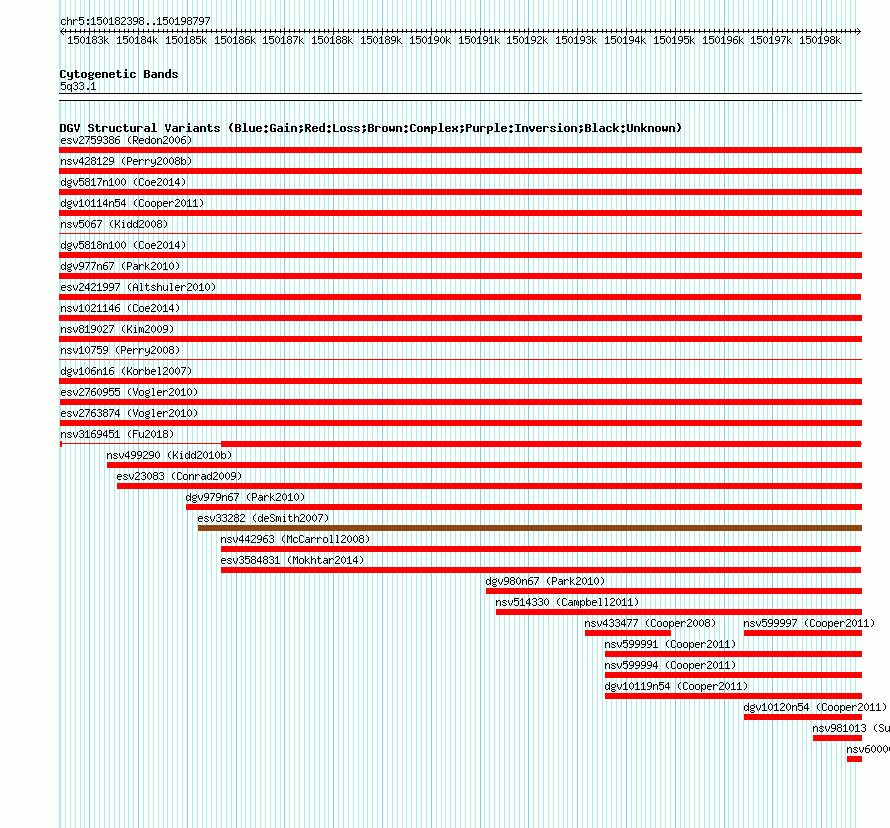Click the esv2421997 (Altshuler2010) label

[x=138, y=287]
